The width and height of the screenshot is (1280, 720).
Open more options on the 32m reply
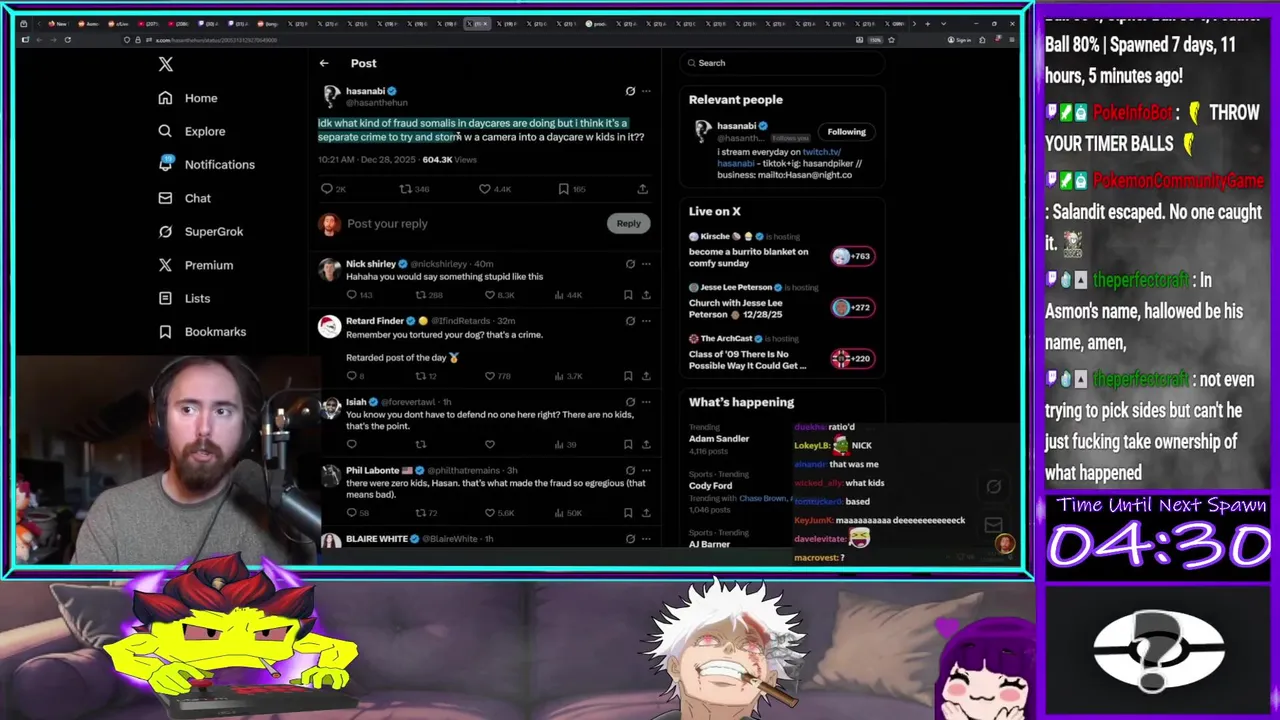click(x=646, y=321)
